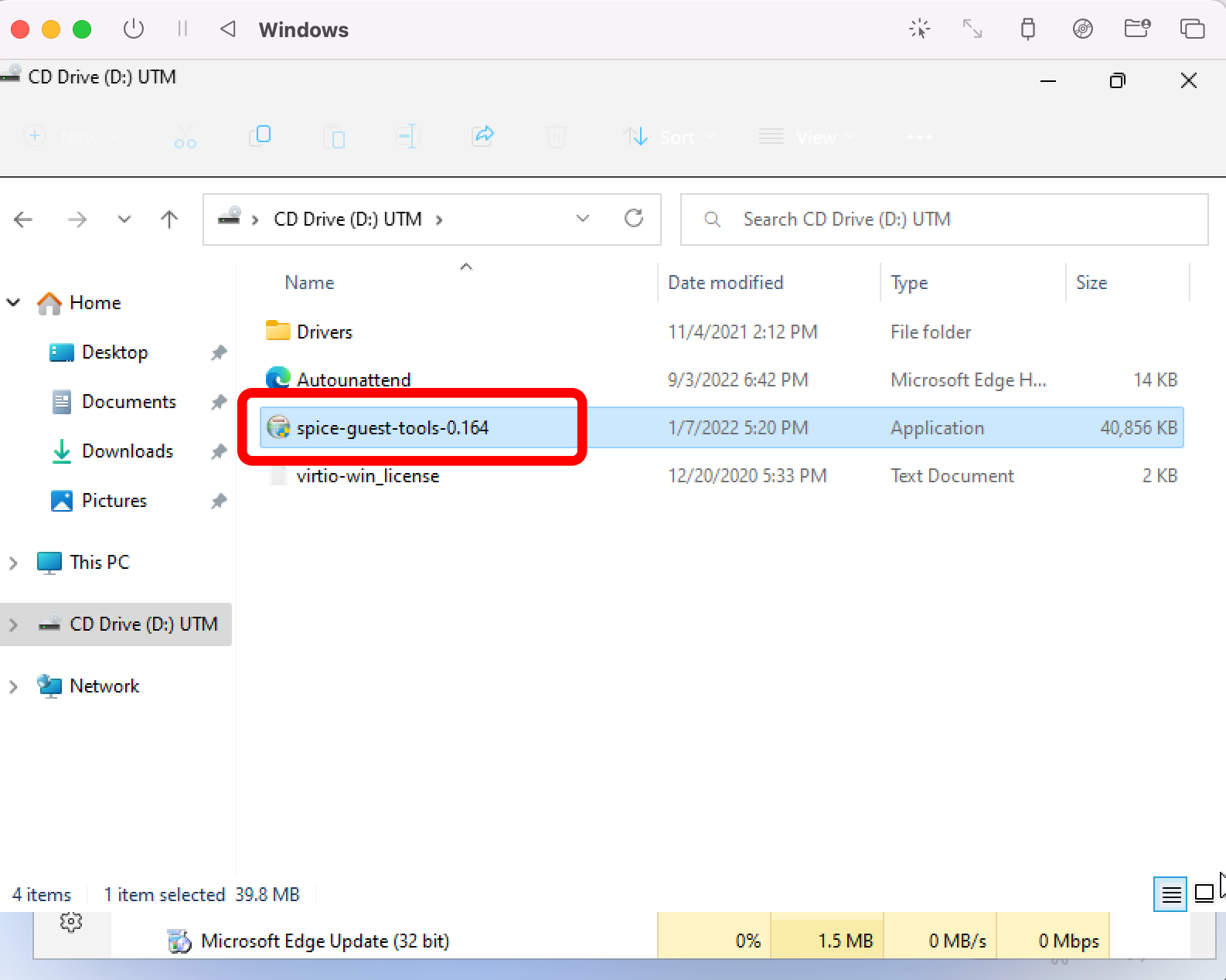1226x980 pixels.
Task: Click the 40,856 KB size cell
Action: click(x=1138, y=427)
